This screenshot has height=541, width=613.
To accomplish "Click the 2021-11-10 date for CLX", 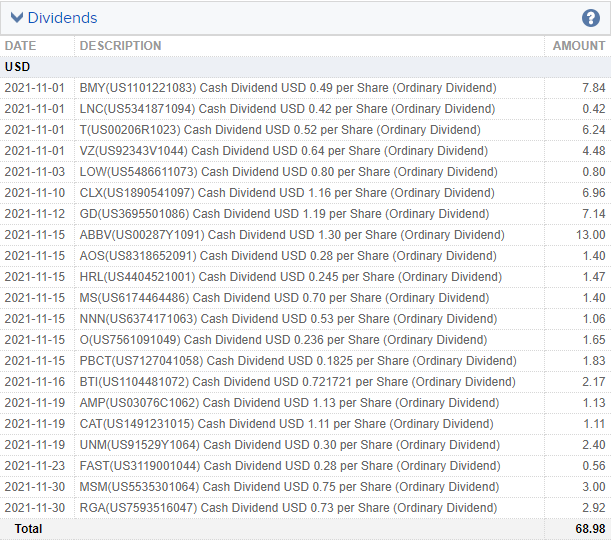I will (35, 193).
